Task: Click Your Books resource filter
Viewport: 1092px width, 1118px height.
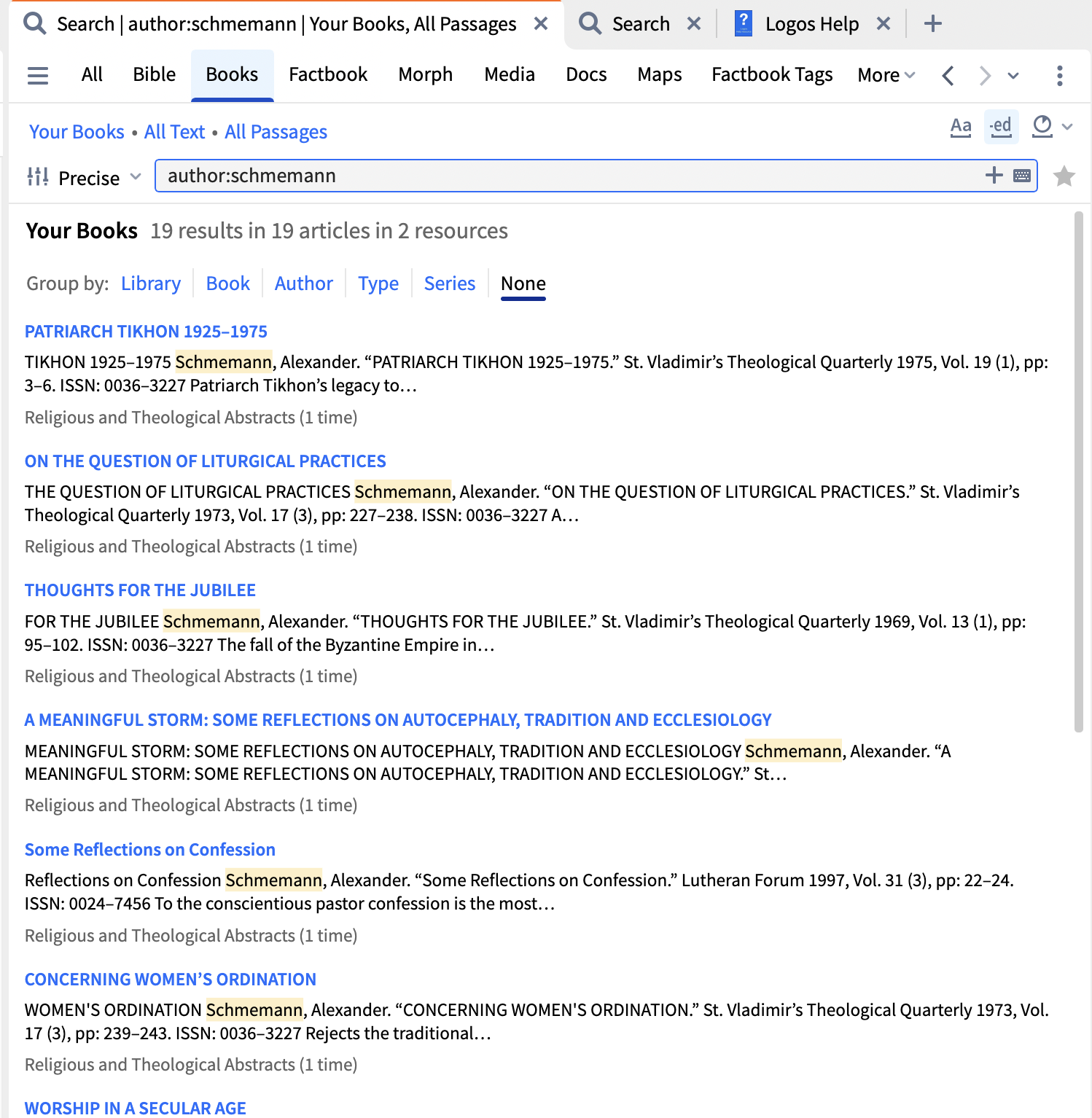Action: click(77, 132)
